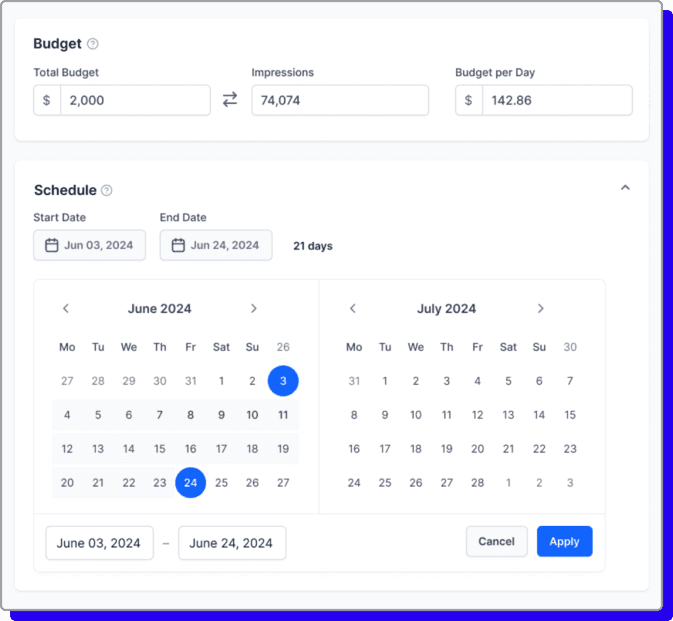The height and width of the screenshot is (621, 673).
Task: Click the next arrow beside July 2024
Action: pyautogui.click(x=541, y=309)
